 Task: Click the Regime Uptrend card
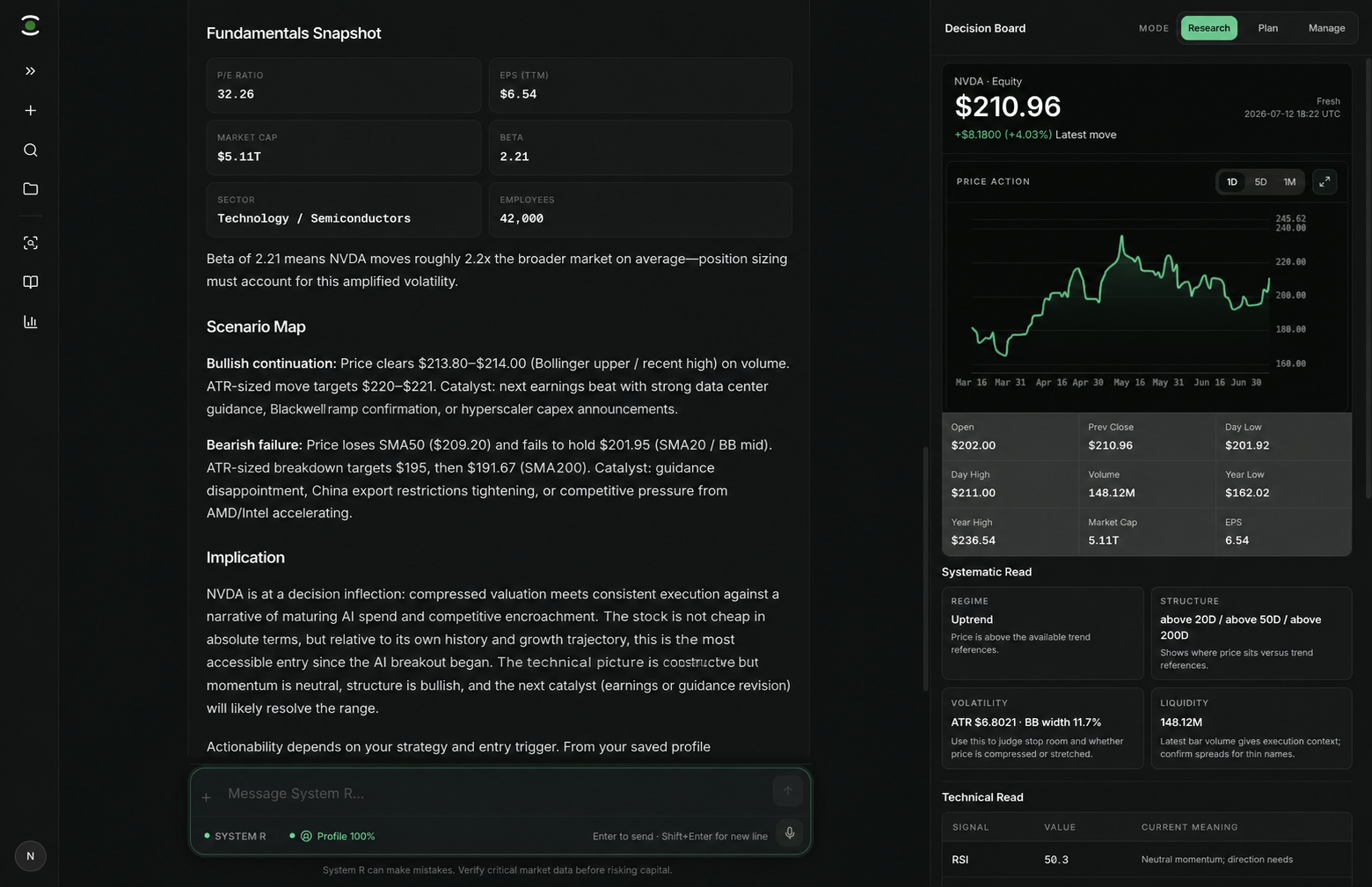tap(1042, 634)
